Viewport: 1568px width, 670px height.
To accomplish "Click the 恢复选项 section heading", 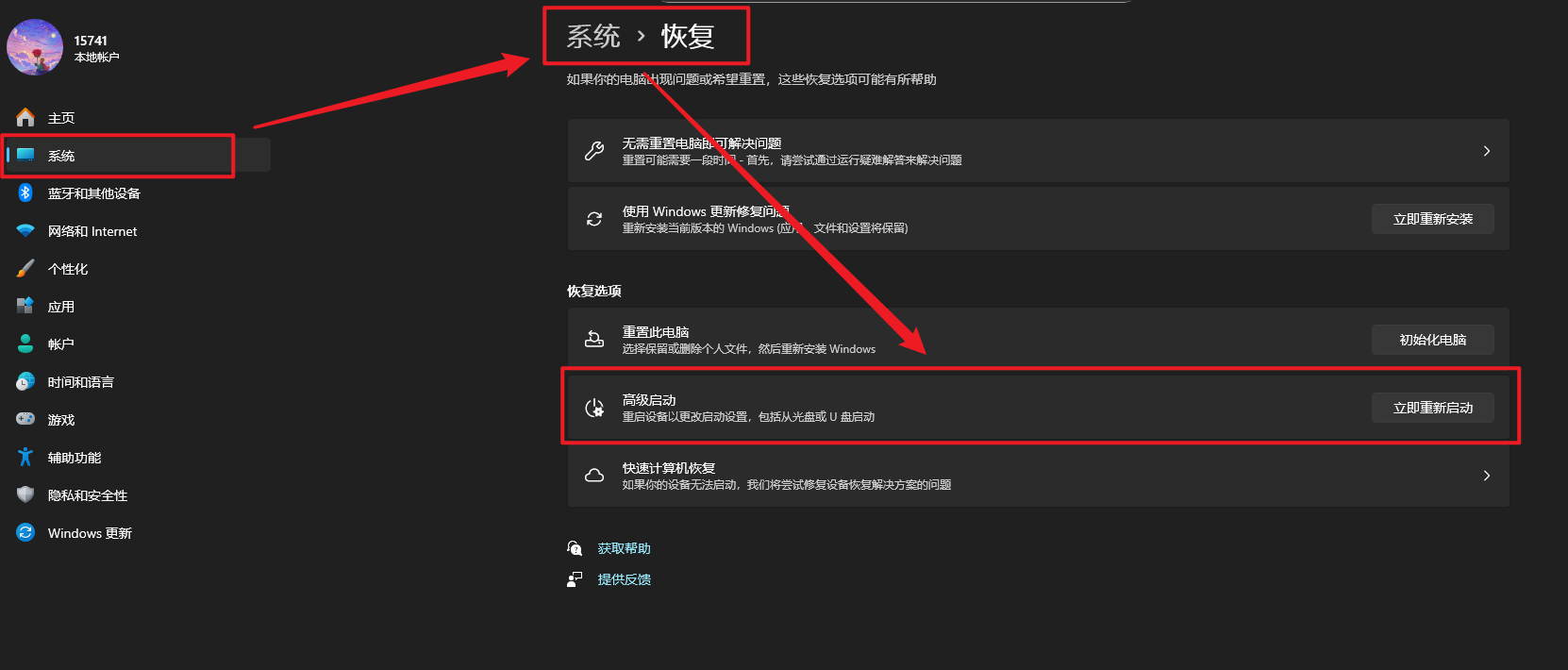I will tap(593, 291).
